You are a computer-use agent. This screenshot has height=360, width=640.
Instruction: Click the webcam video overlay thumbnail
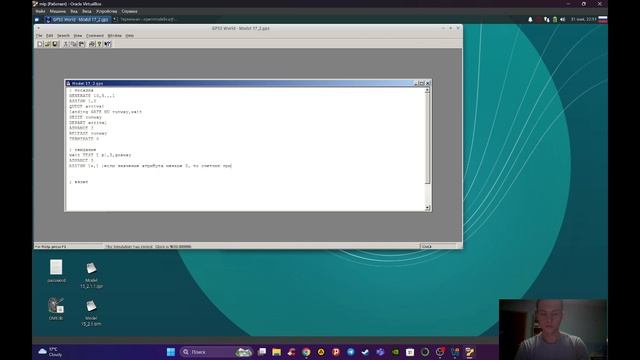tap(553, 329)
